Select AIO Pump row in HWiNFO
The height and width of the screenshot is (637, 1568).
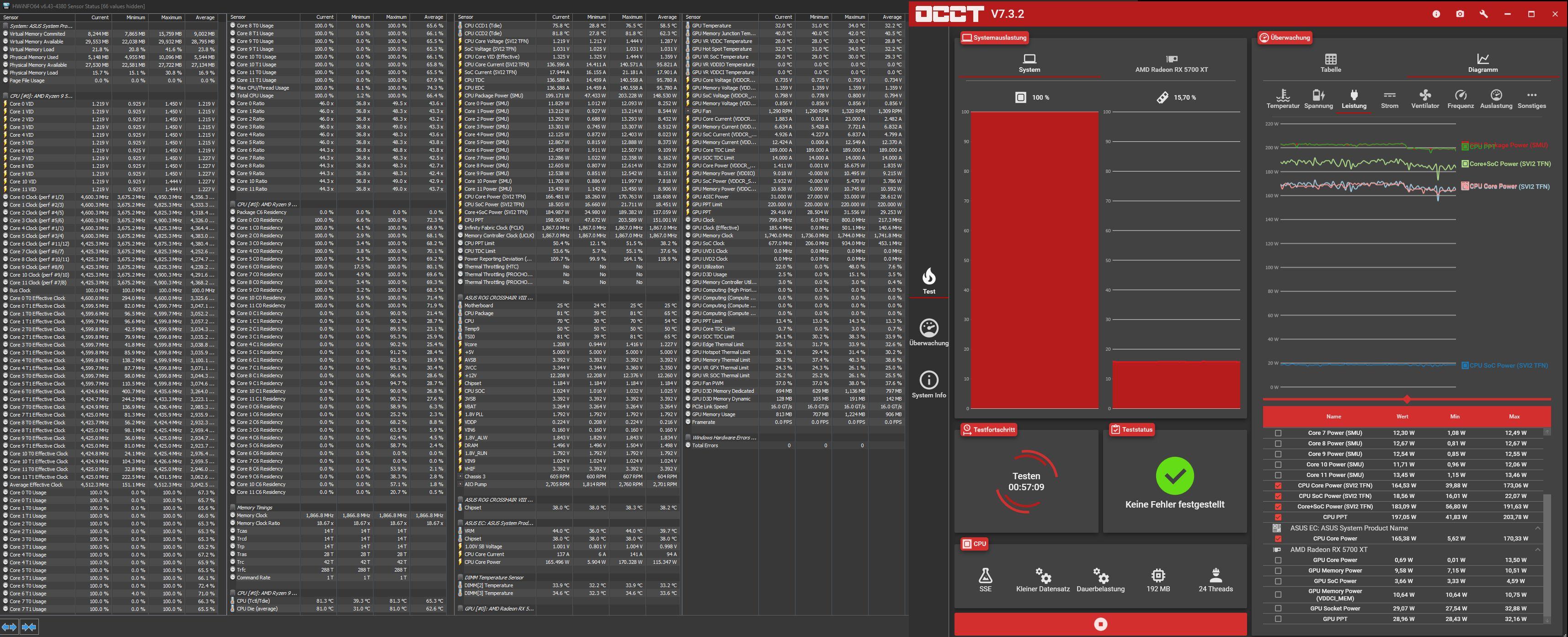pos(569,484)
